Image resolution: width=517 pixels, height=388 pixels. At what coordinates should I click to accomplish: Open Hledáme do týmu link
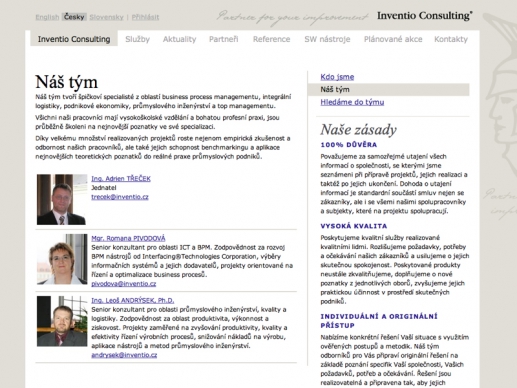coord(352,102)
